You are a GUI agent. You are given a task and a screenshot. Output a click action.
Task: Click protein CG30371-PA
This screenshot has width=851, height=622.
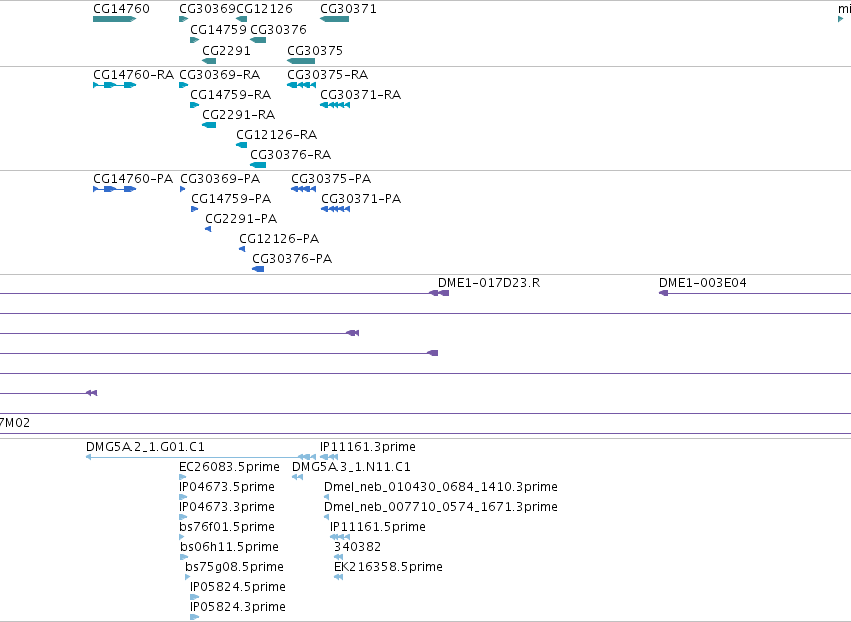361,199
